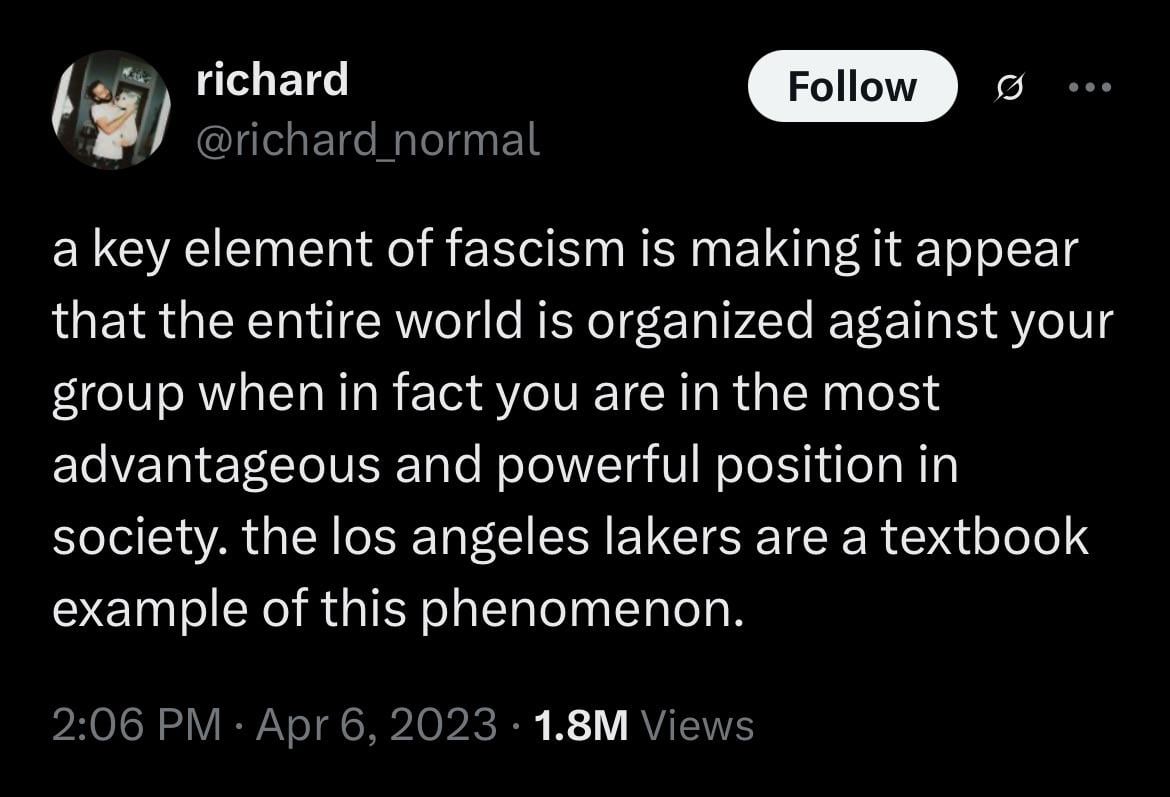Select the Grok explain-this-post icon

pyautogui.click(x=1010, y=87)
